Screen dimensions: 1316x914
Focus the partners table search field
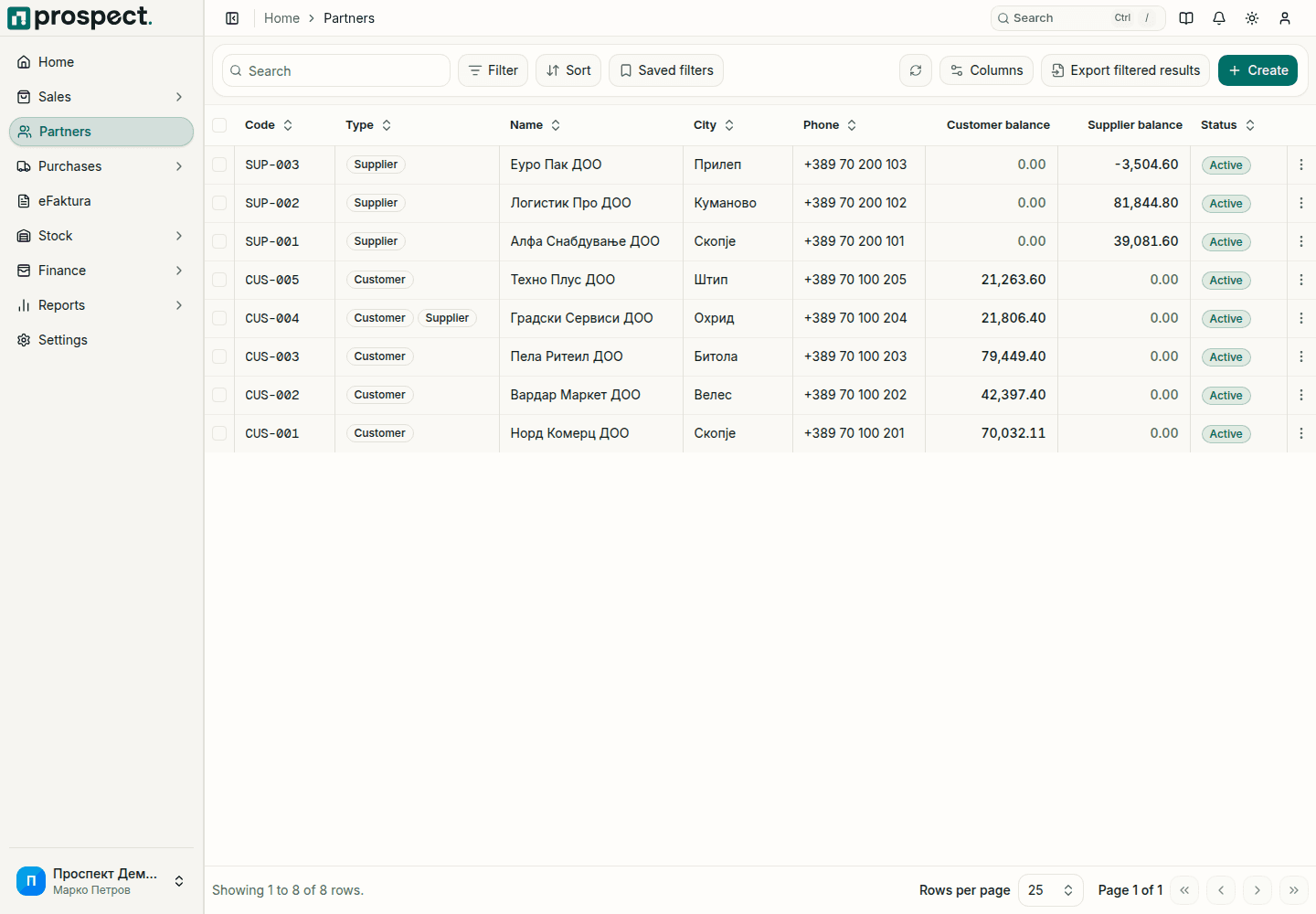coord(336,70)
